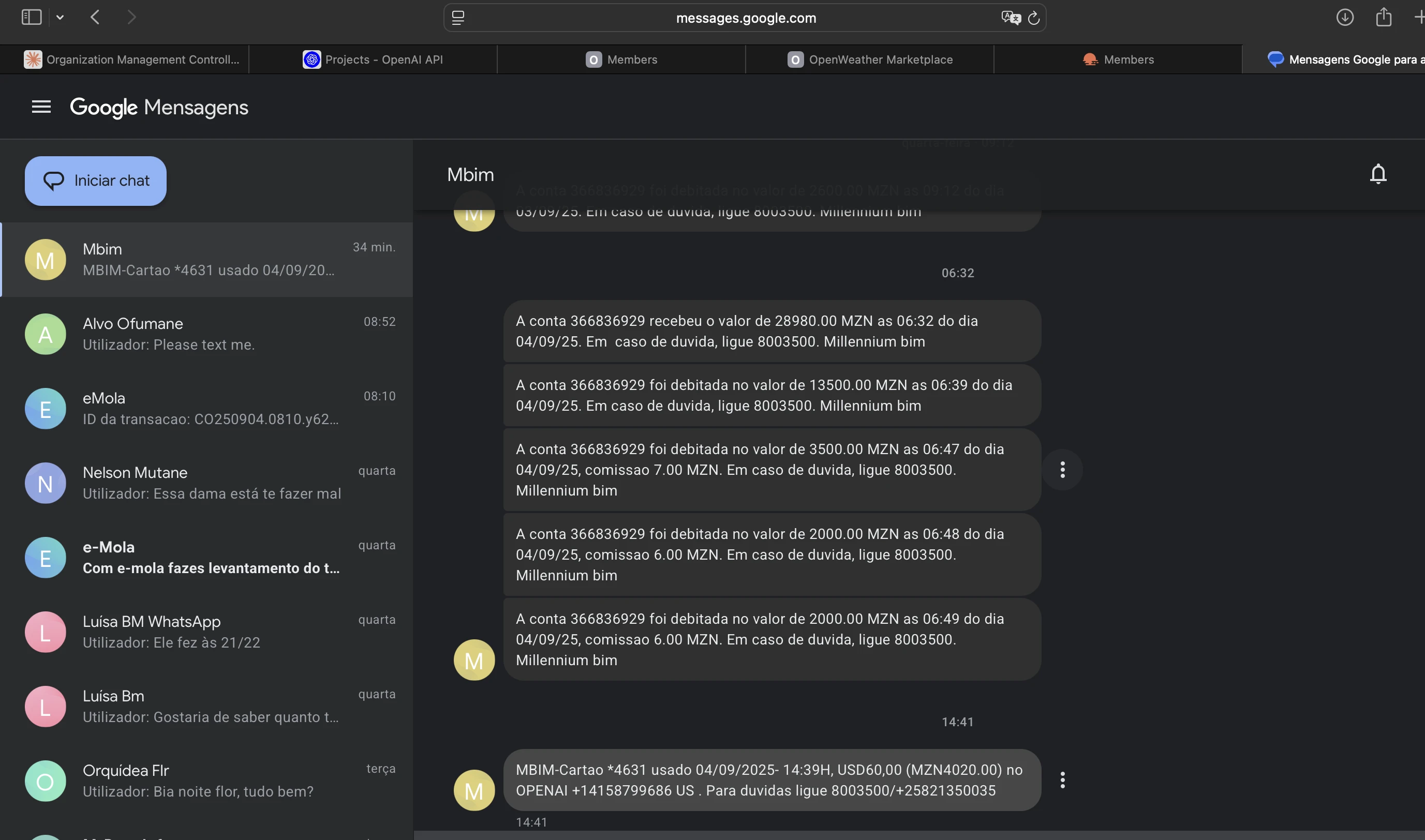Click the Safari translate page icon
Image resolution: width=1425 pixels, height=840 pixels.
point(1010,18)
